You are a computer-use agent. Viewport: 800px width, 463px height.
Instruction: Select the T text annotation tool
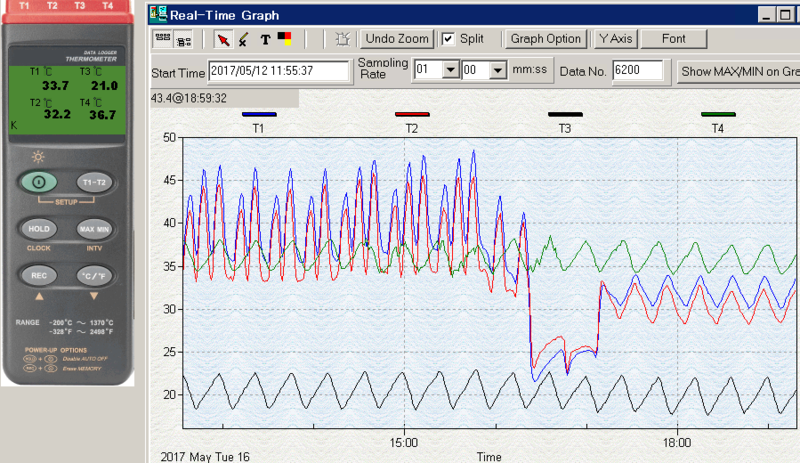click(265, 39)
